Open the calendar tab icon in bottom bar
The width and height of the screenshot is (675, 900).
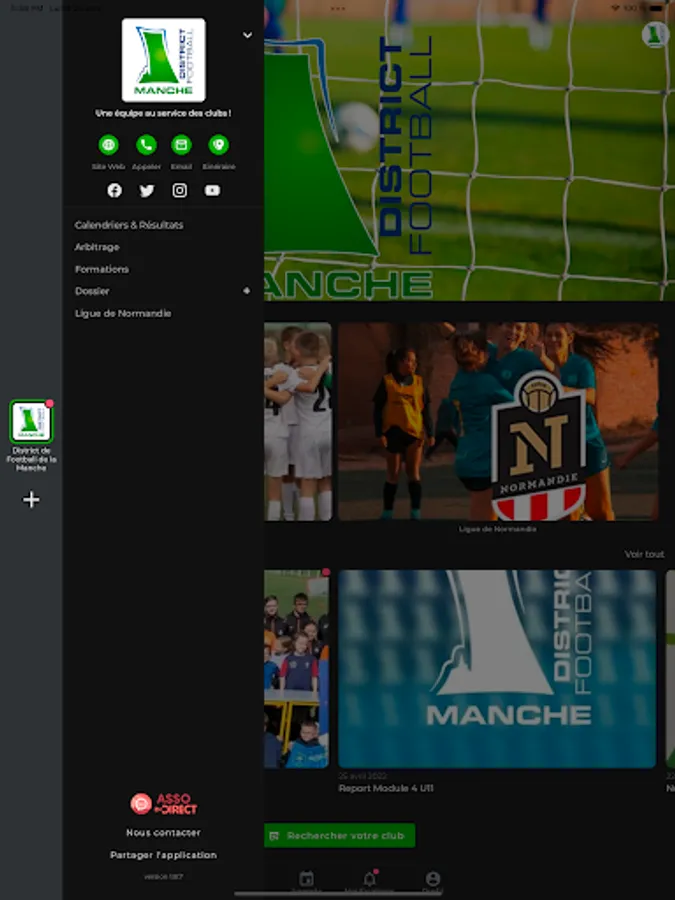tap(307, 879)
